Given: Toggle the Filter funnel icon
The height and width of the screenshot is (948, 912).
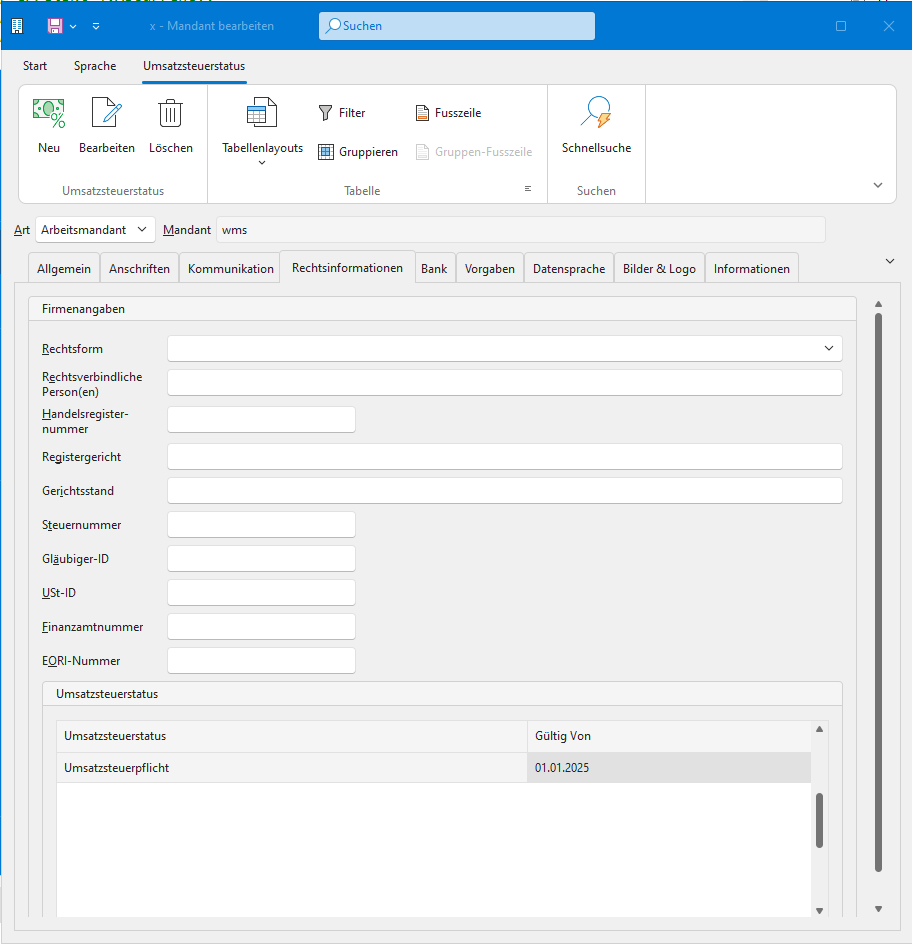Looking at the screenshot, I should 325,113.
